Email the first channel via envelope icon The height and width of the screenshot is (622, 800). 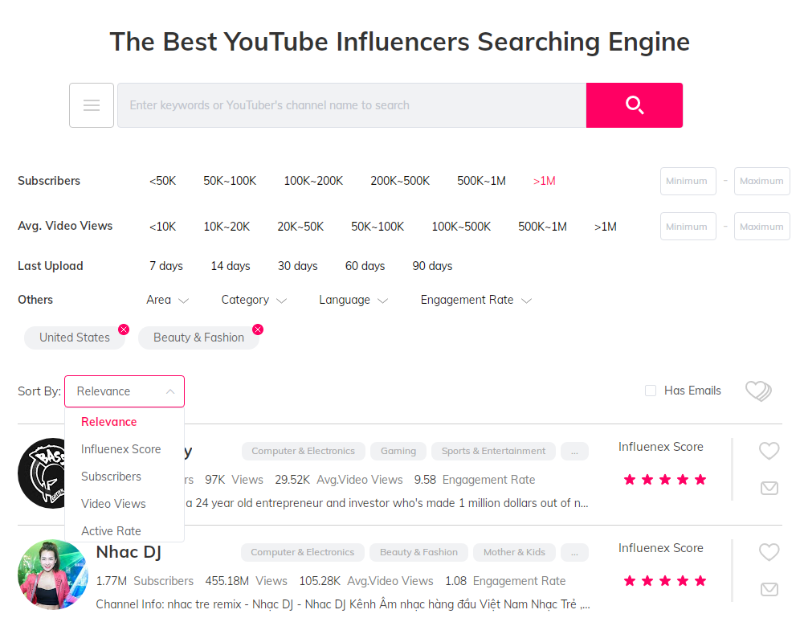pos(768,488)
